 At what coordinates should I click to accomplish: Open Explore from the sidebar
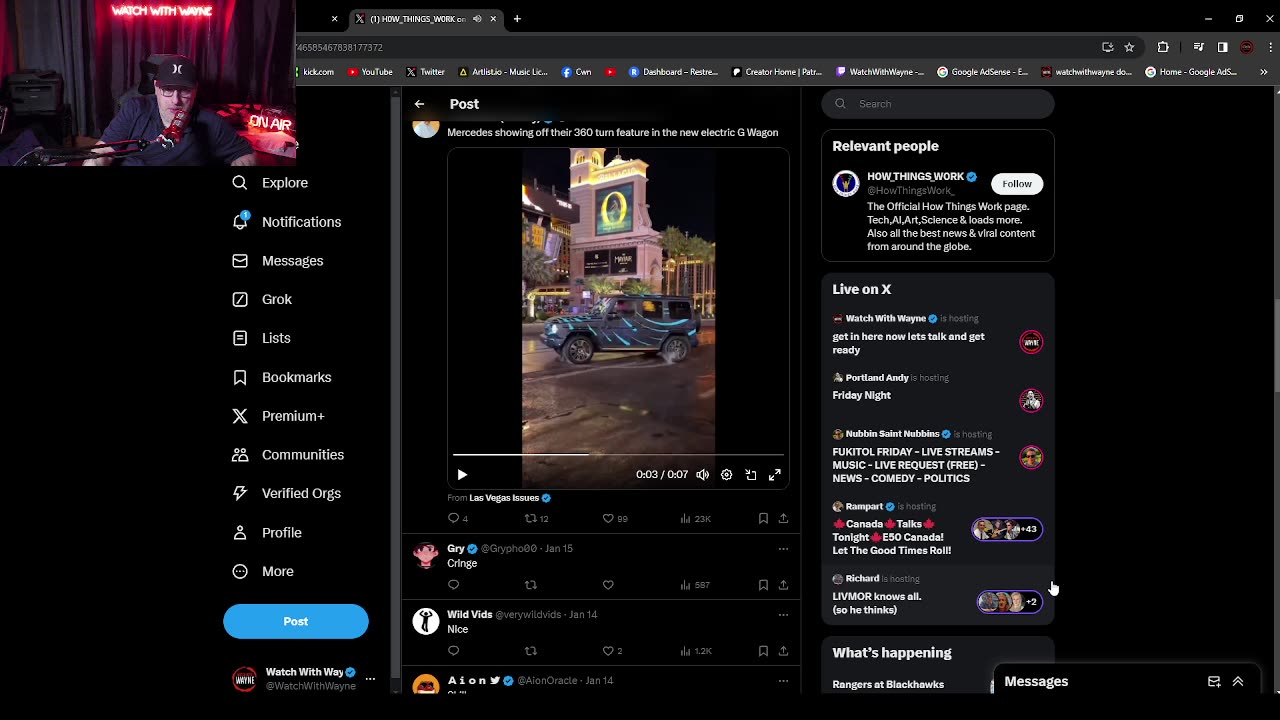click(x=270, y=183)
